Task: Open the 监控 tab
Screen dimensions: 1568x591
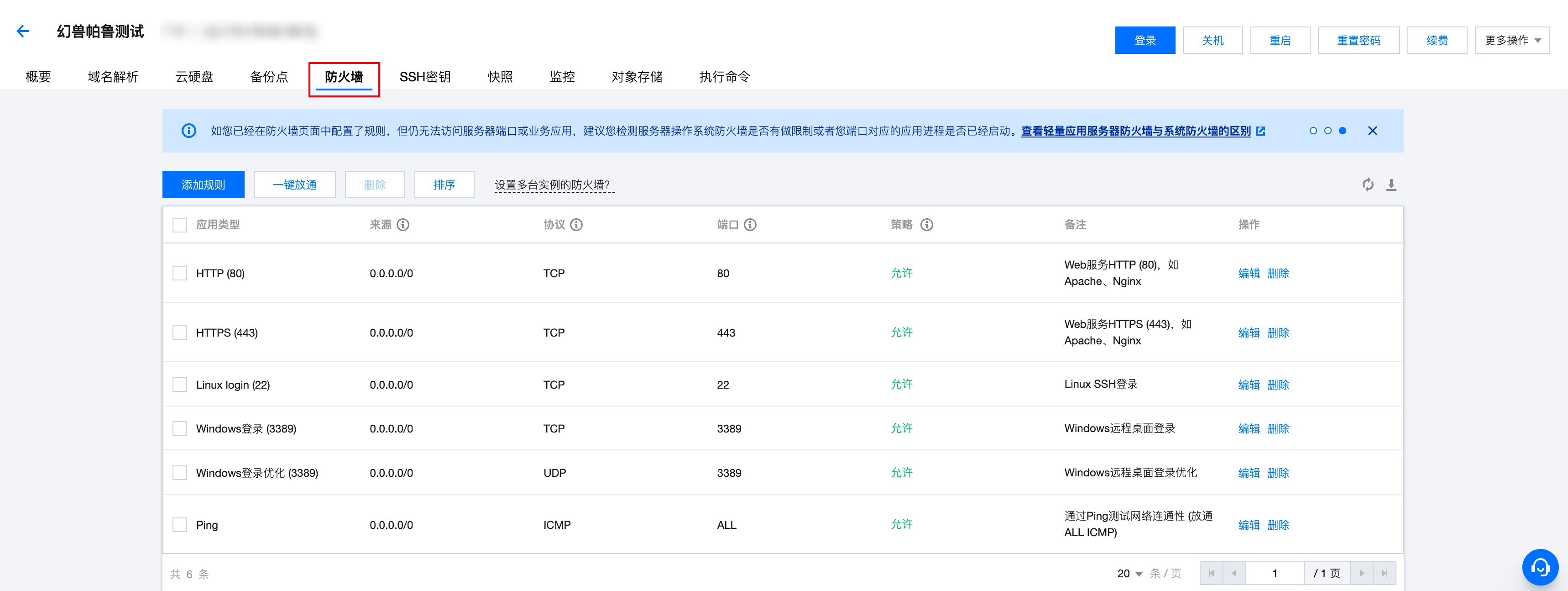Action: coord(562,77)
